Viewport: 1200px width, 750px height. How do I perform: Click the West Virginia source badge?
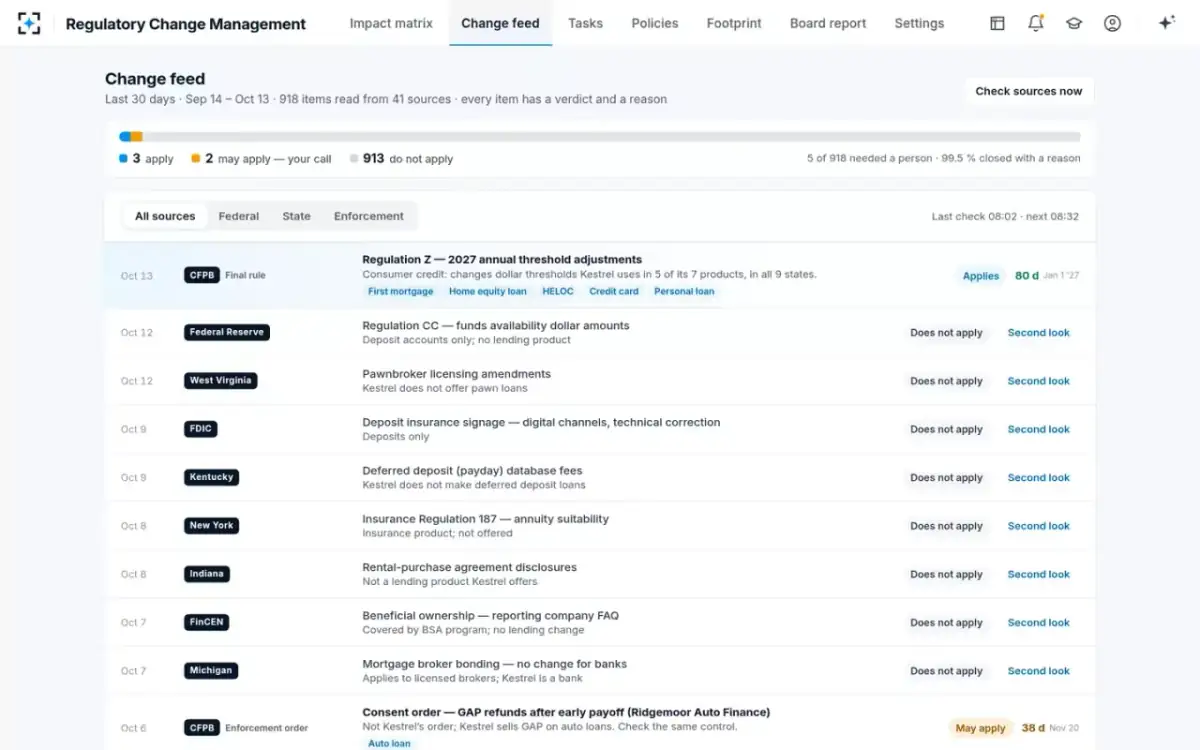221,381
